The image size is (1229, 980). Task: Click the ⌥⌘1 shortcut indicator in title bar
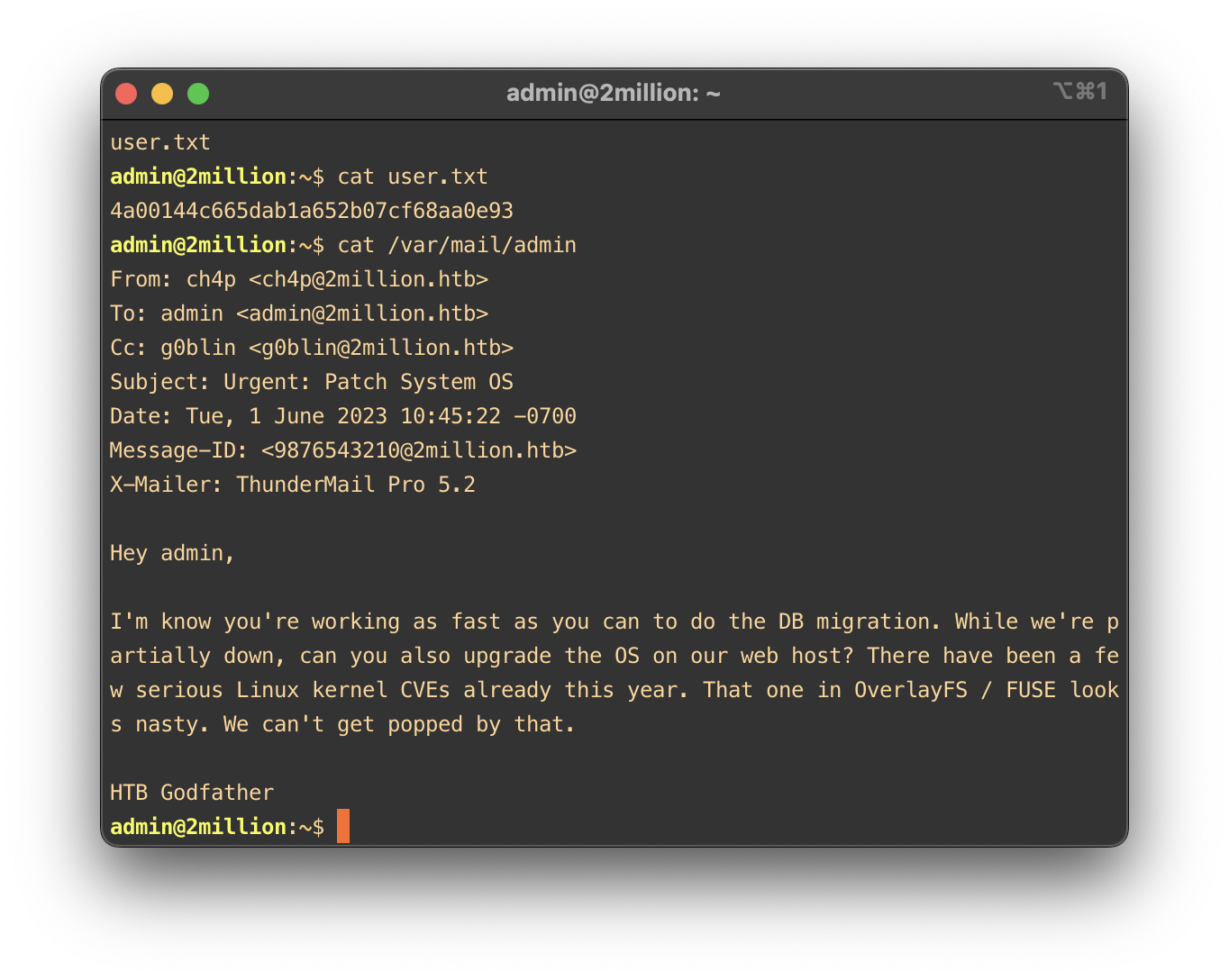pos(1079,92)
